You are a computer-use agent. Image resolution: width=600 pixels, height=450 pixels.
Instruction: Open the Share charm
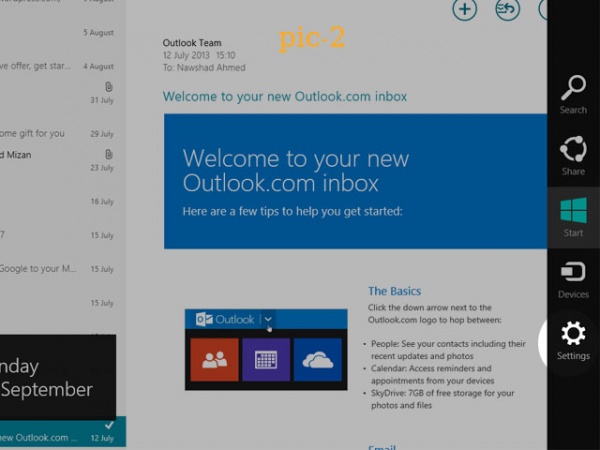573,155
